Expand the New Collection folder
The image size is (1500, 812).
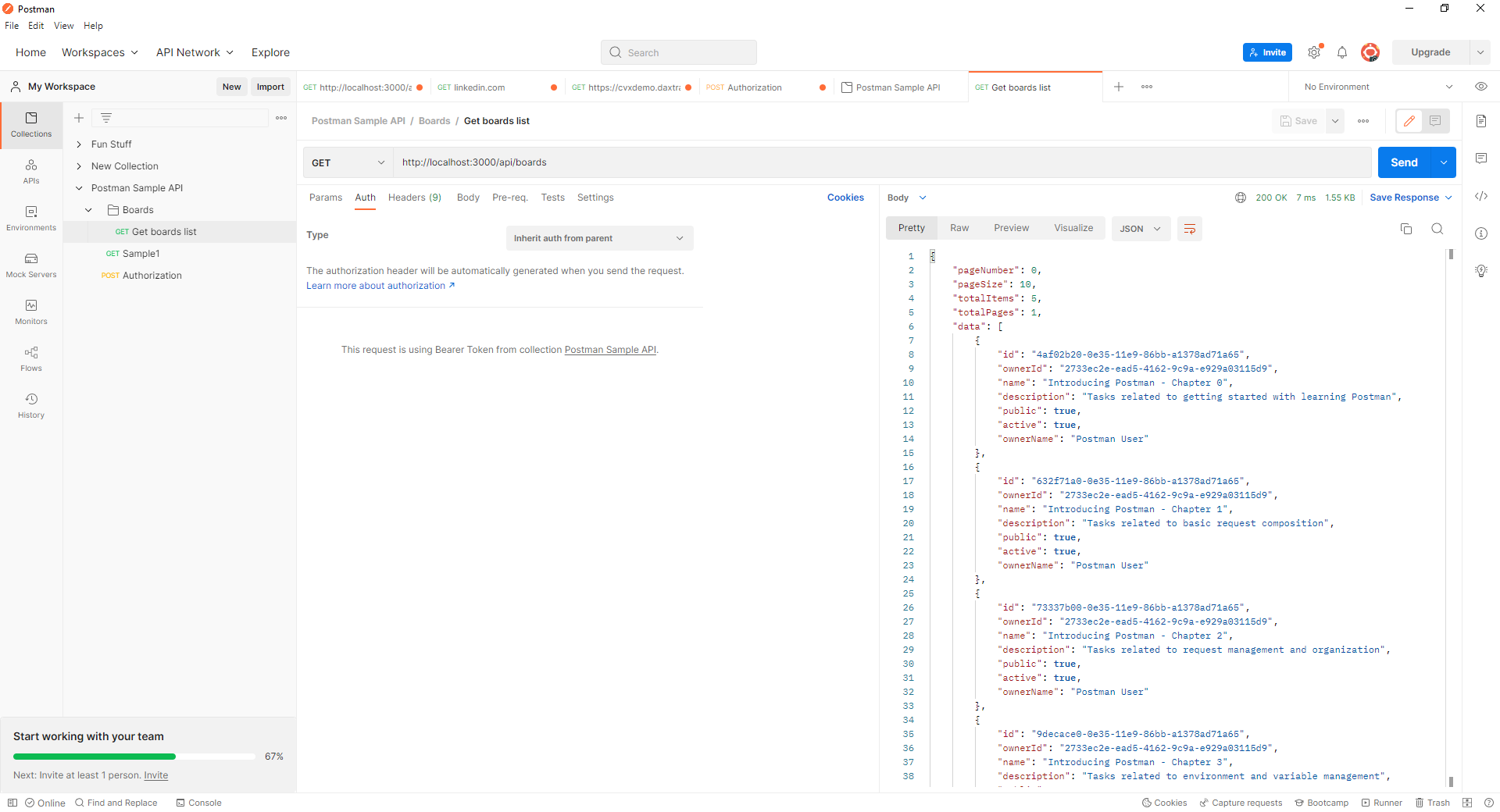pos(79,166)
